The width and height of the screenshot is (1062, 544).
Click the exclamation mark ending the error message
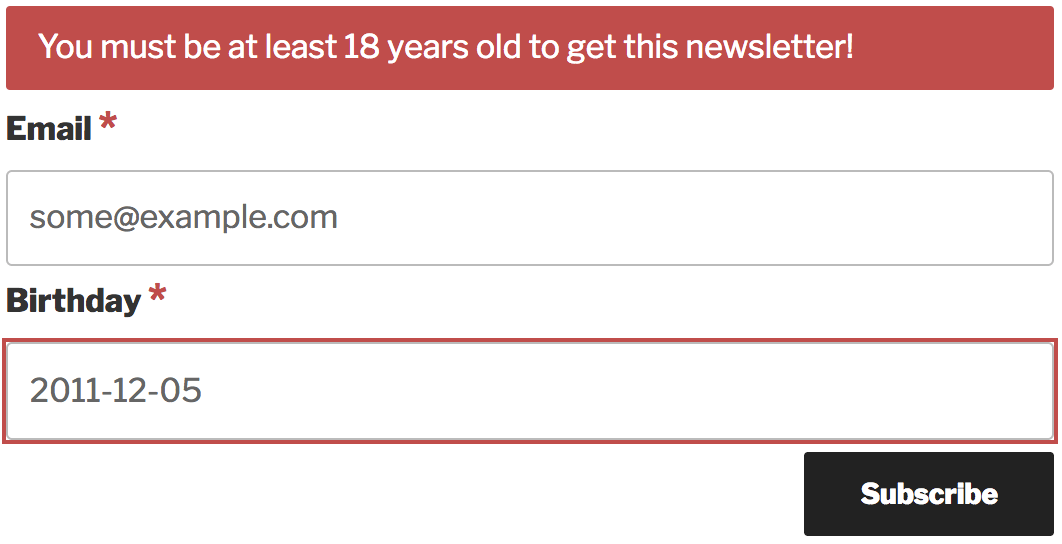(849, 47)
